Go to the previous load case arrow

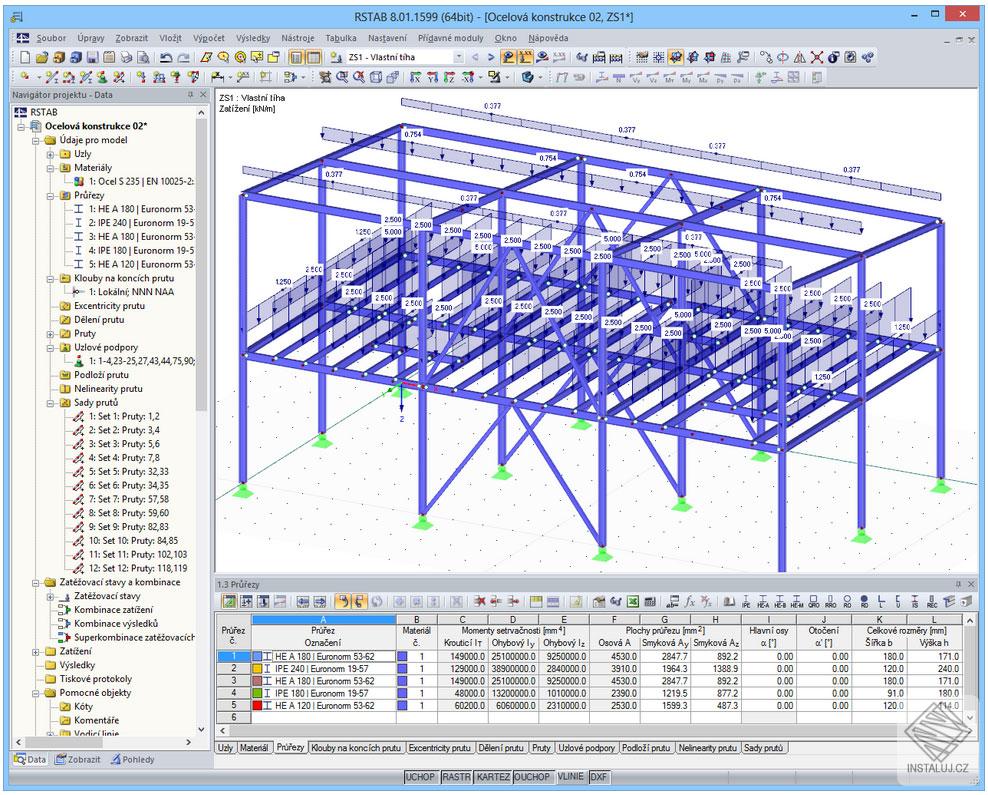click(474, 57)
